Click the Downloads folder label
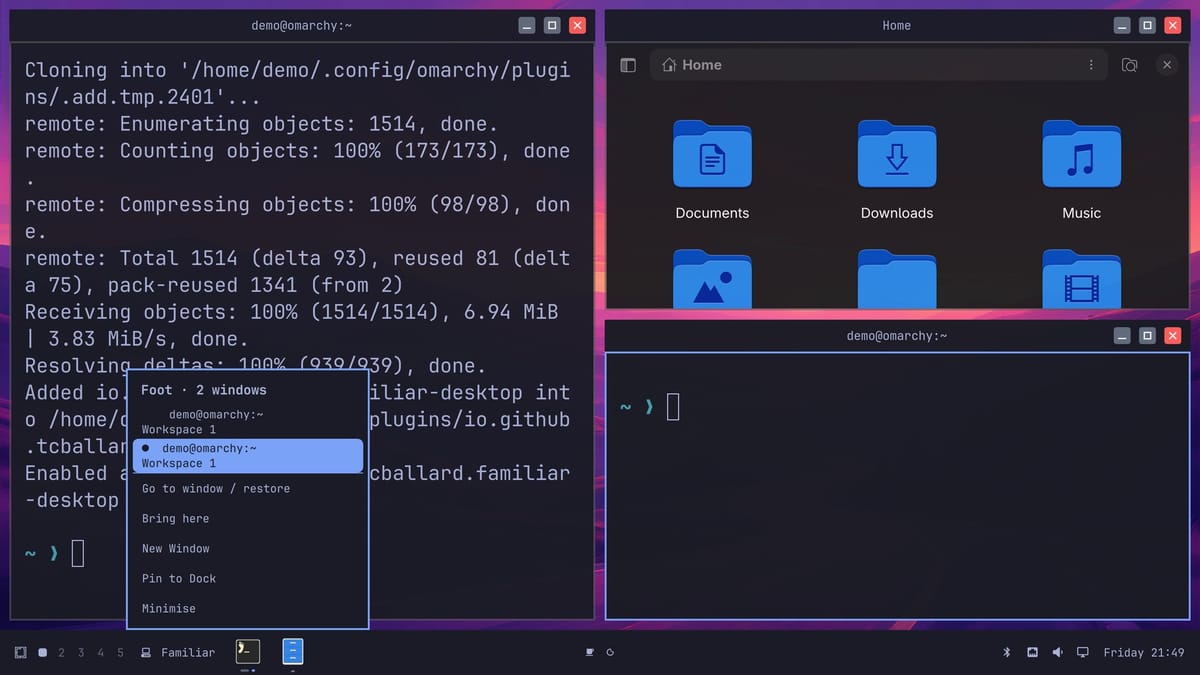Image resolution: width=1200 pixels, height=675 pixels. pyautogui.click(x=897, y=213)
